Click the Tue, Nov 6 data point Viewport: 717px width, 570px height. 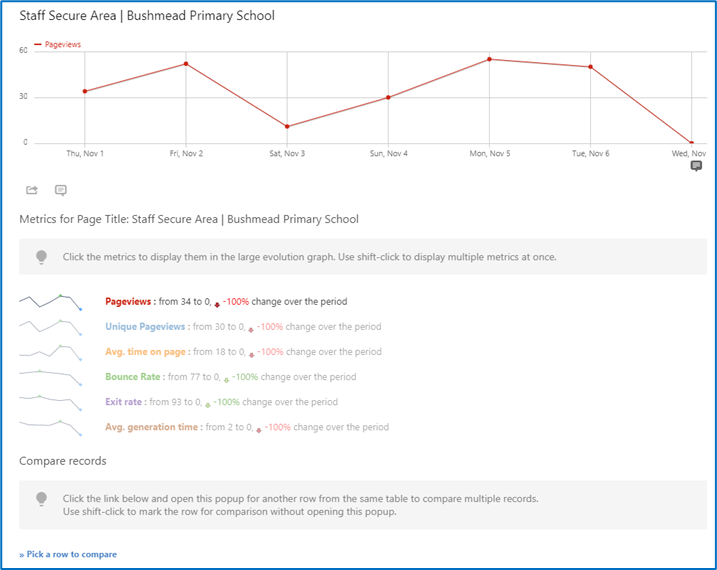[590, 67]
